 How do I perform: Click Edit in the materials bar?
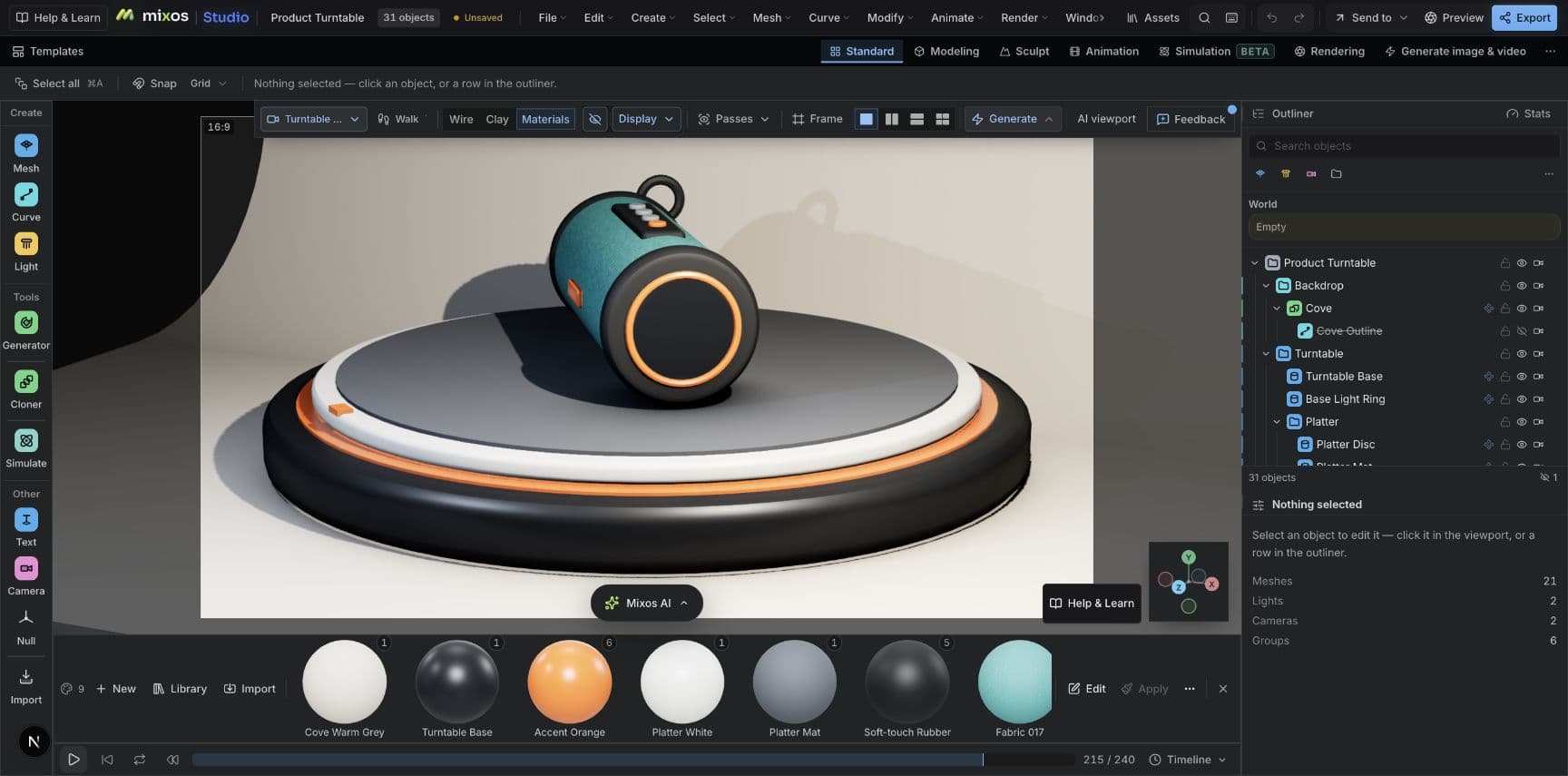[1087, 689]
